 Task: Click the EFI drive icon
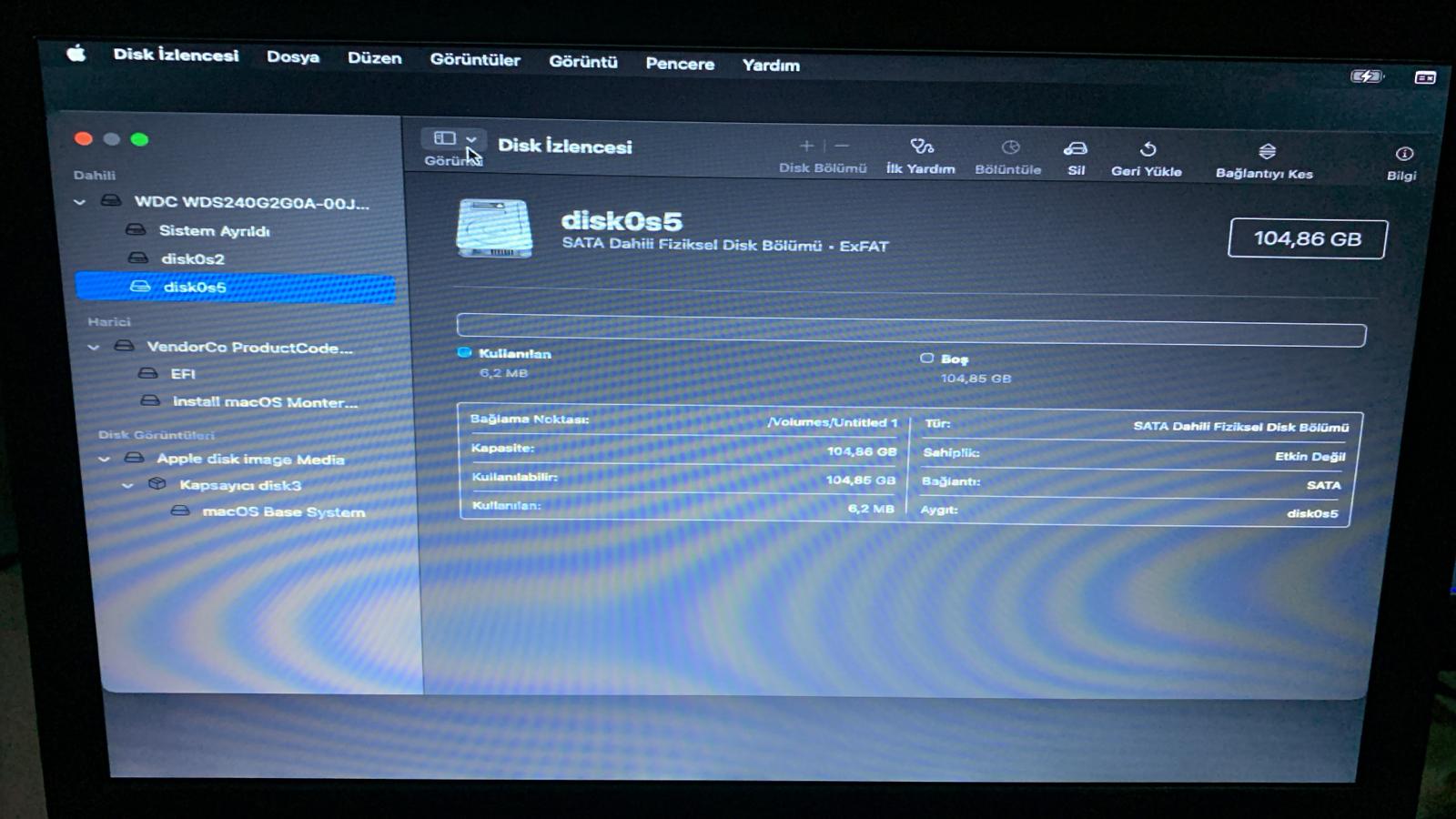tap(147, 373)
